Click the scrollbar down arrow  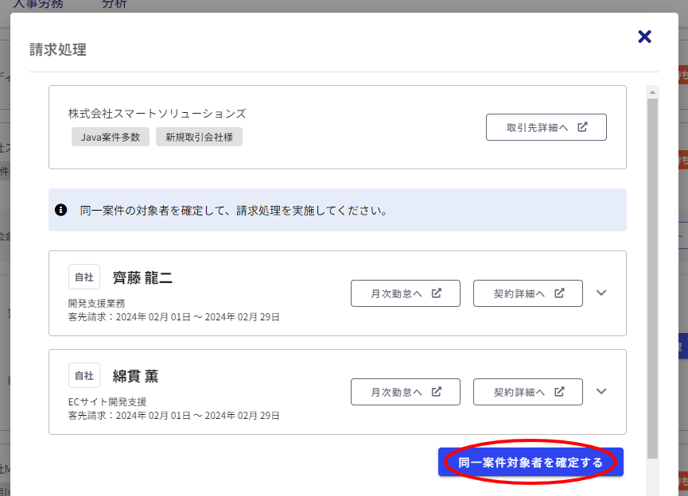(x=653, y=488)
